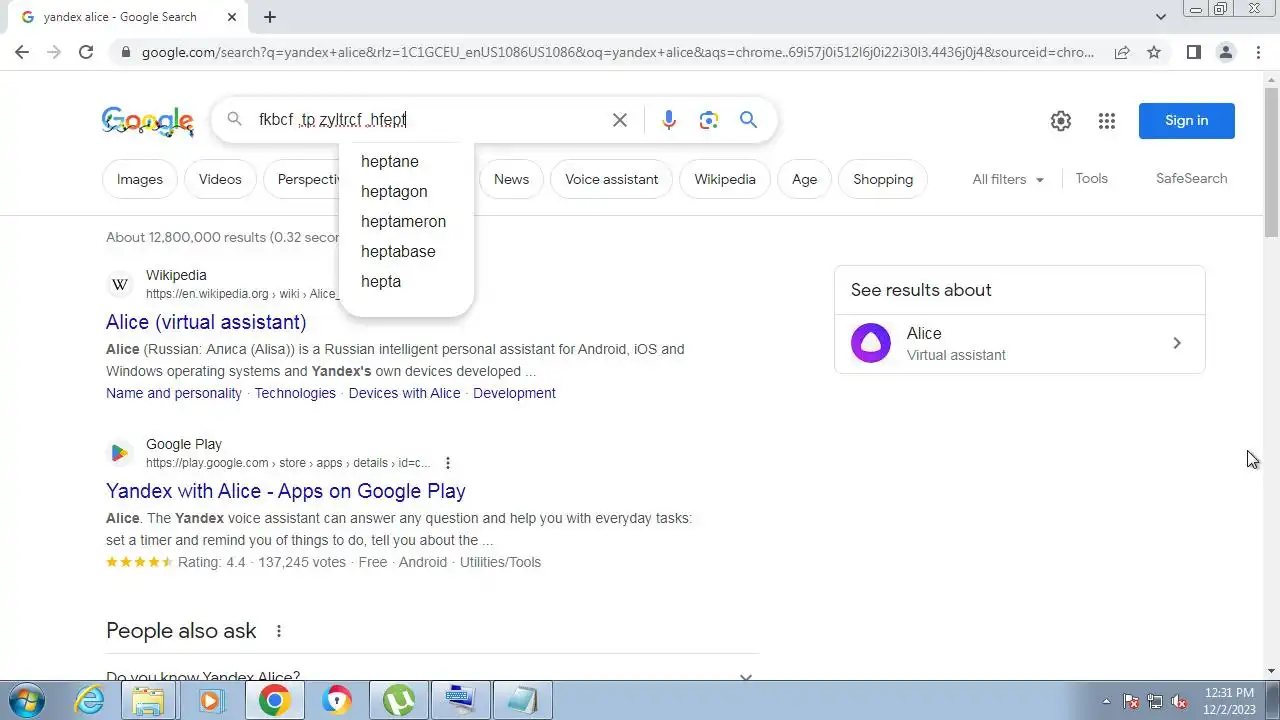Image resolution: width=1280 pixels, height=720 pixels.
Task: Click the share page icon in address bar
Action: coord(1122,52)
